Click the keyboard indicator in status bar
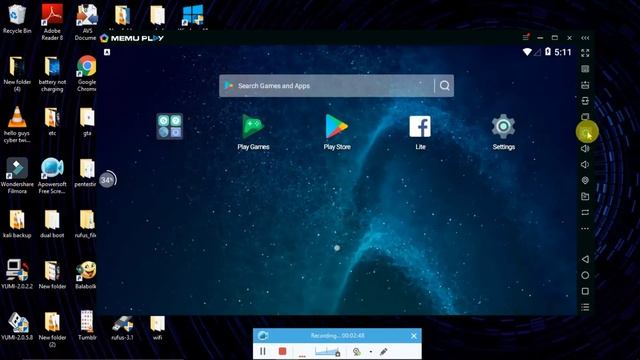Screen dimensions: 640x360 click(107, 52)
